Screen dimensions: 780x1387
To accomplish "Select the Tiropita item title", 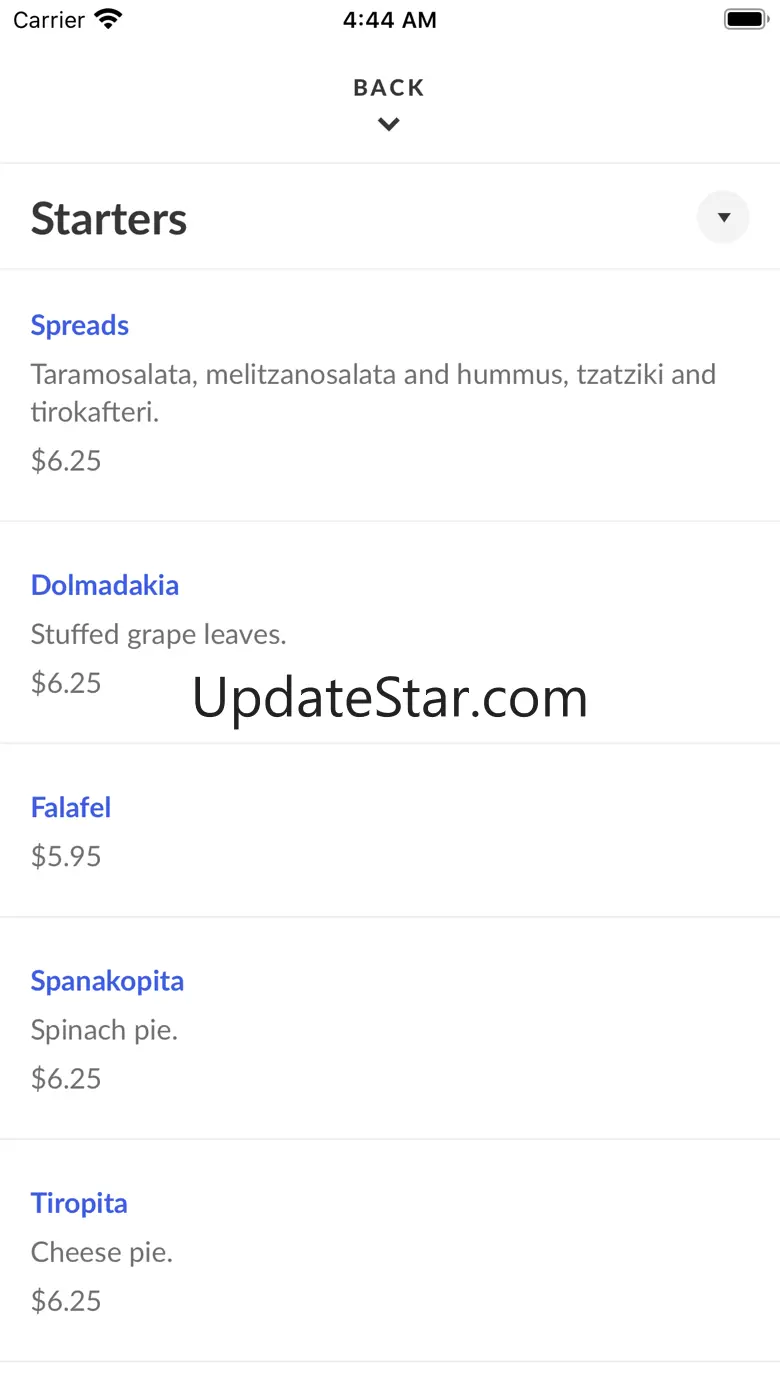I will 79,1203.
